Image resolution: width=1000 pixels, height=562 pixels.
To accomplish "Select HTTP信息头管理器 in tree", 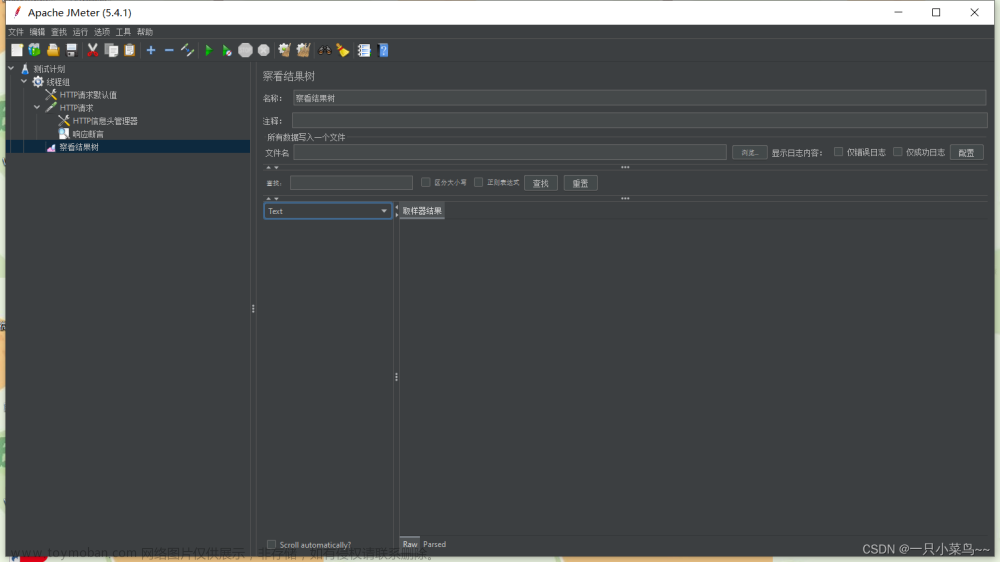I will pos(105,121).
